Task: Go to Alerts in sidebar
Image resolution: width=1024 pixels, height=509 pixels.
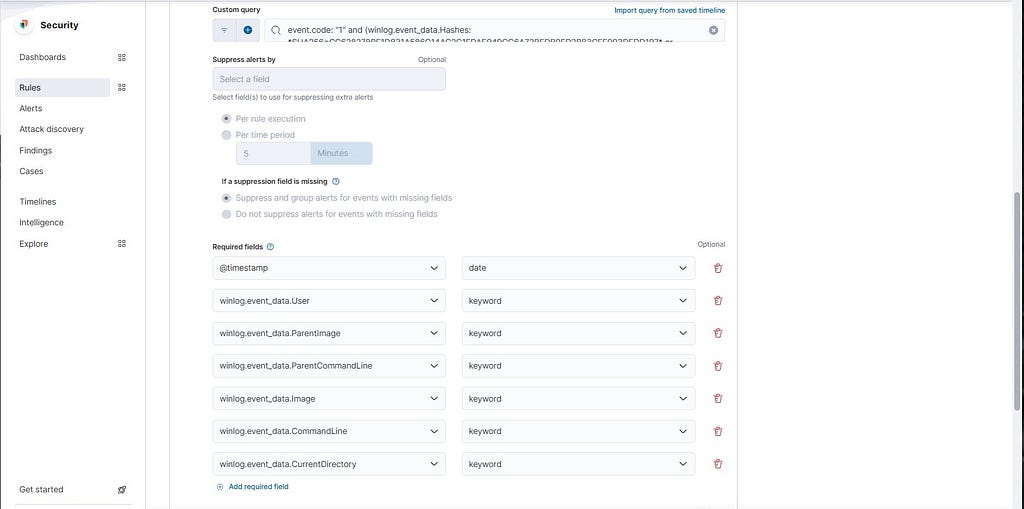Action: tap(31, 108)
